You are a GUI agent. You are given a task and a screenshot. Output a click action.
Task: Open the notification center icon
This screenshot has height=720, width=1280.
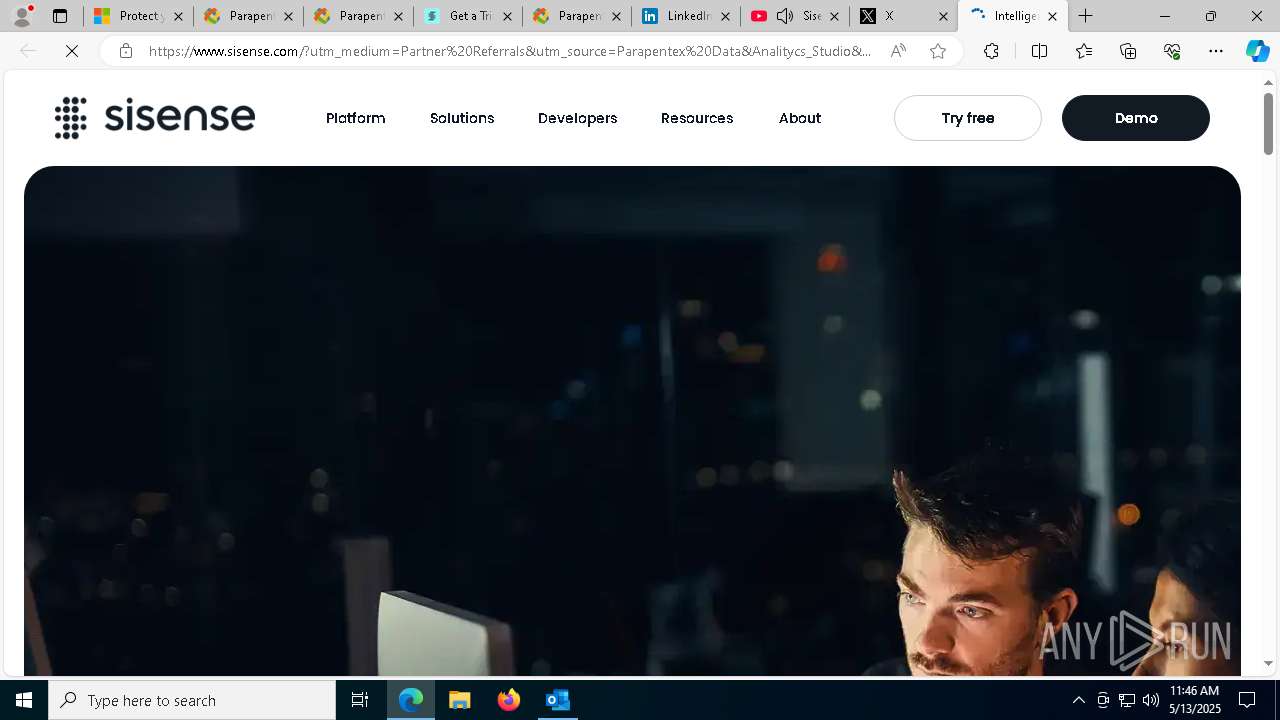pos(1247,700)
